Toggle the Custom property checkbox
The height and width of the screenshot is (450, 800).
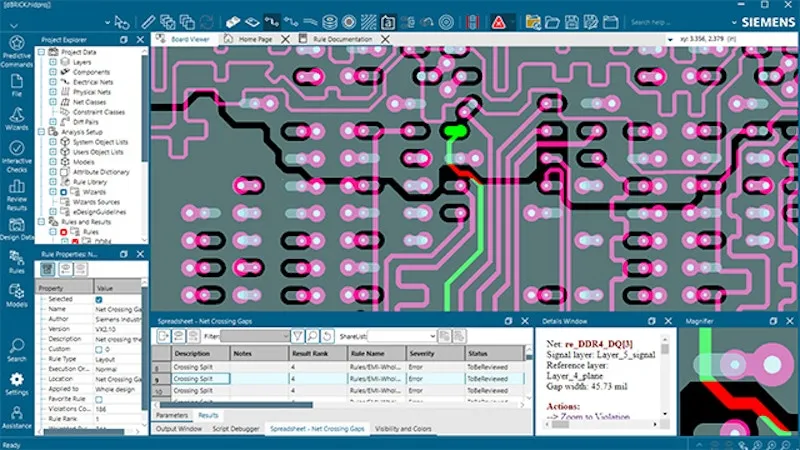point(99,349)
